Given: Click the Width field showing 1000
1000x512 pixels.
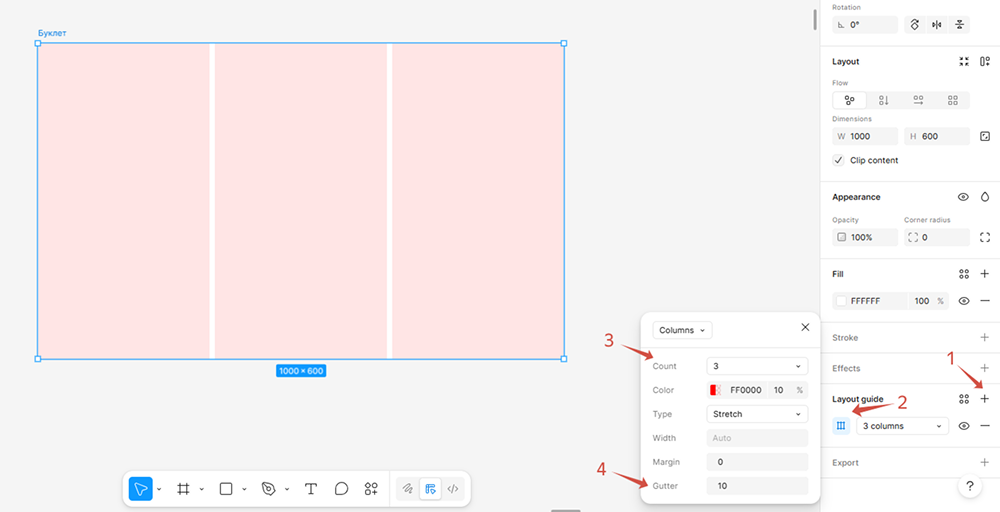Looking at the screenshot, I should click(x=865, y=136).
